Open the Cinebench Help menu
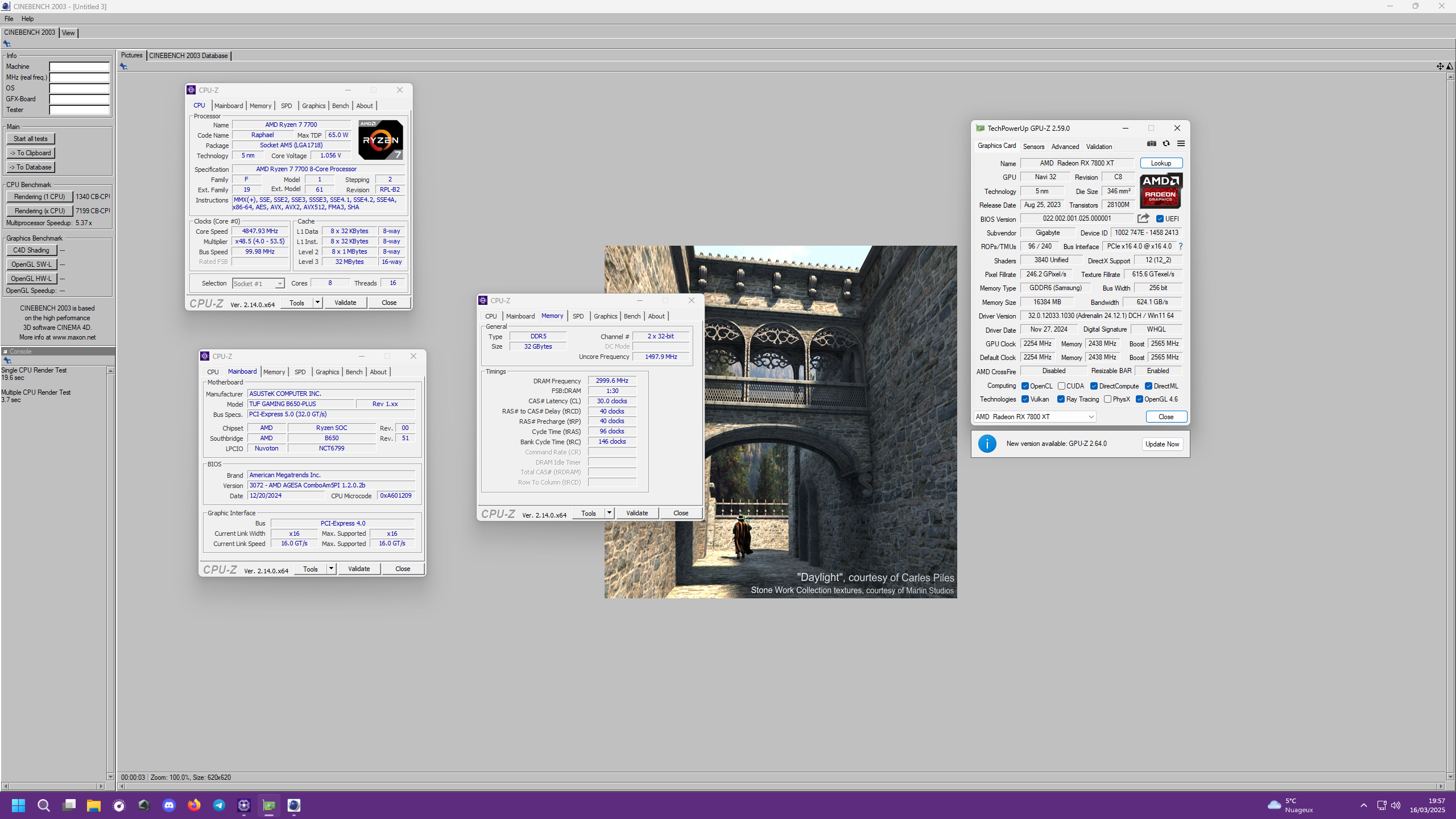The width and height of the screenshot is (1456, 819). [x=27, y=19]
